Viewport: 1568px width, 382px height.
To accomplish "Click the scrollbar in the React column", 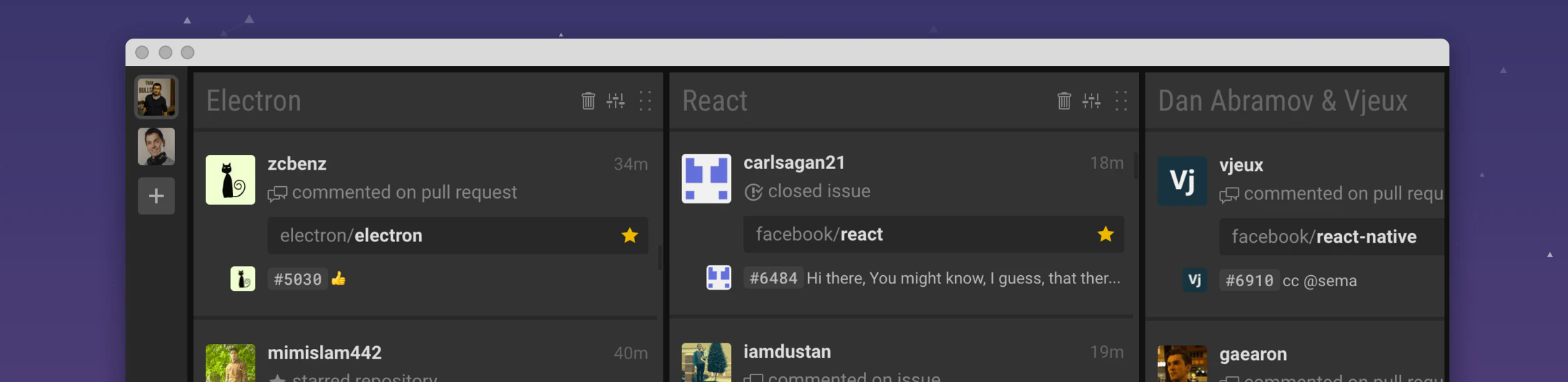I will (x=1136, y=166).
